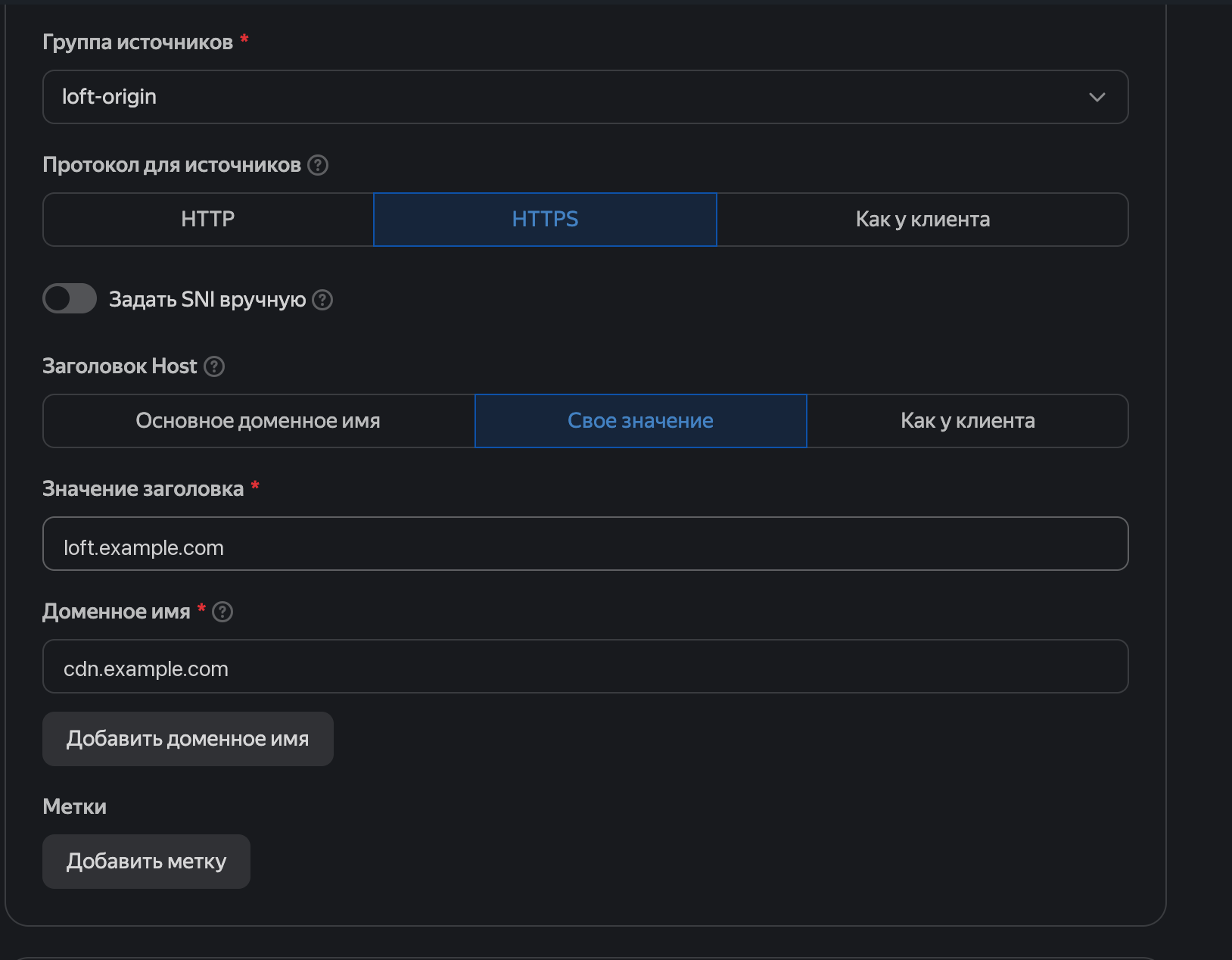Screen dimensions: 1232x960
Task: Expand dropdown chevron in origin group field
Action: [1097, 97]
